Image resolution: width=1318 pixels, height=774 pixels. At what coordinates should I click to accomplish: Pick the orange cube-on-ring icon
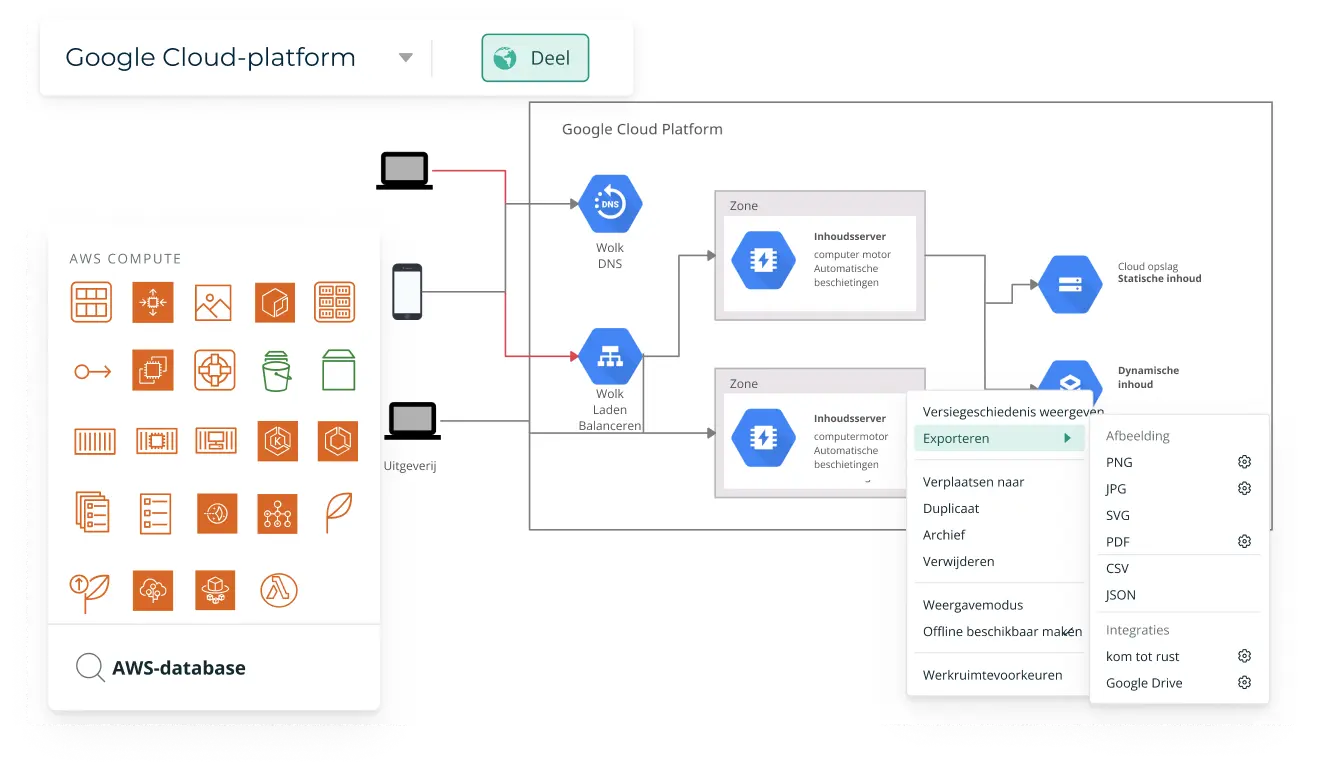point(214,591)
